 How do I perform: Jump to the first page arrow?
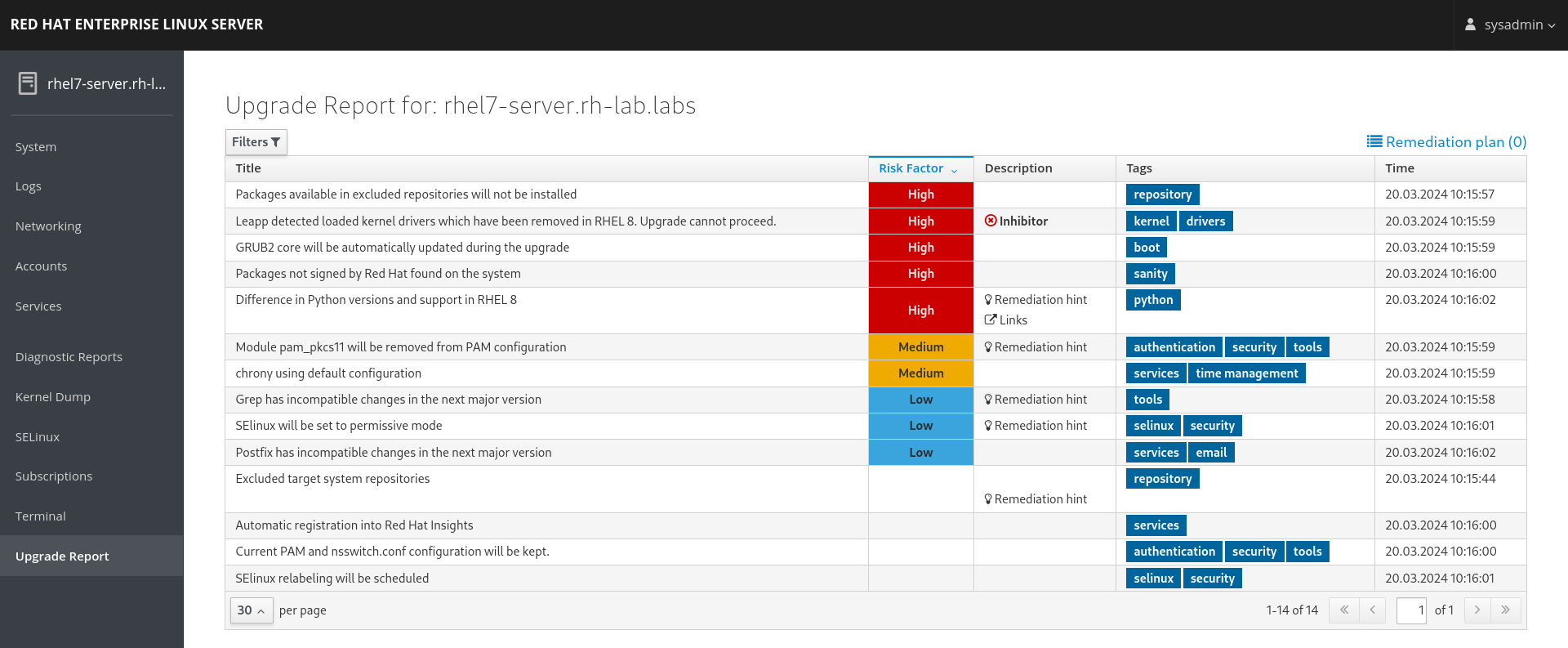[1344, 610]
